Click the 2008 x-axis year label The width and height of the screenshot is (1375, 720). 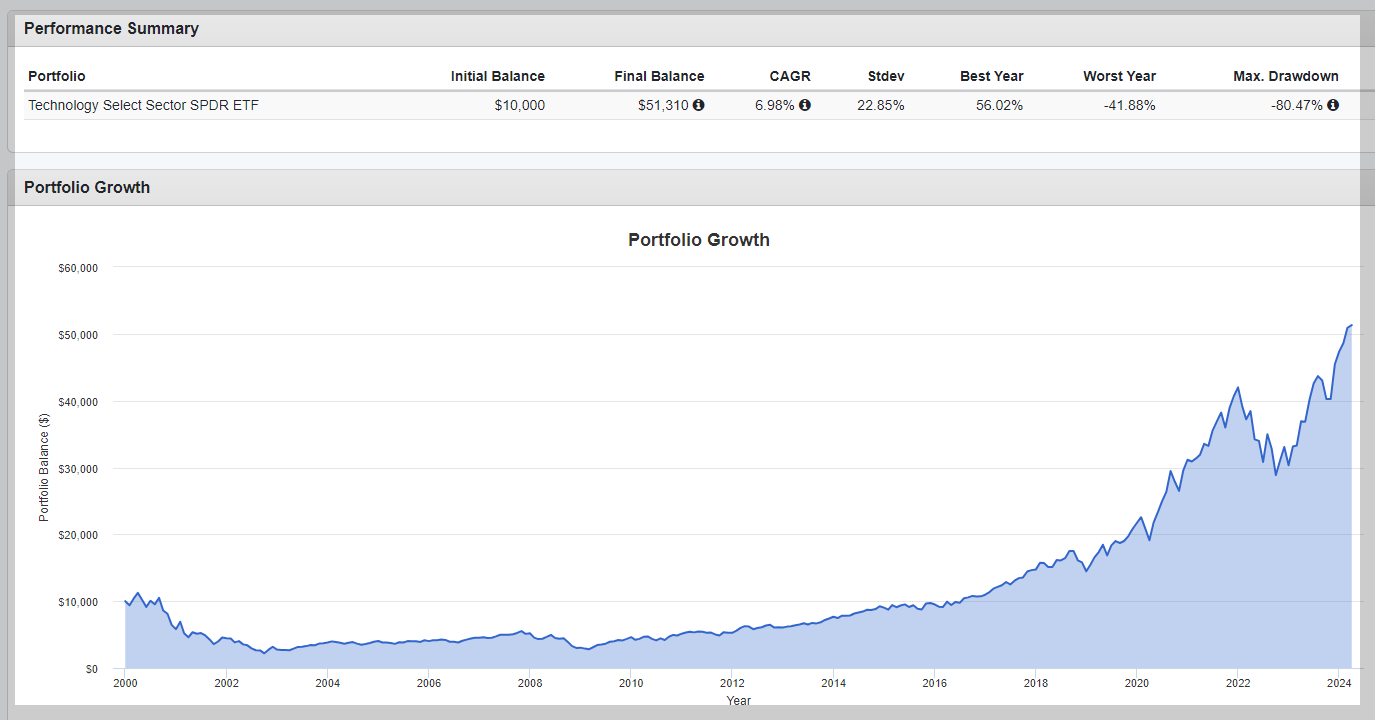point(530,684)
